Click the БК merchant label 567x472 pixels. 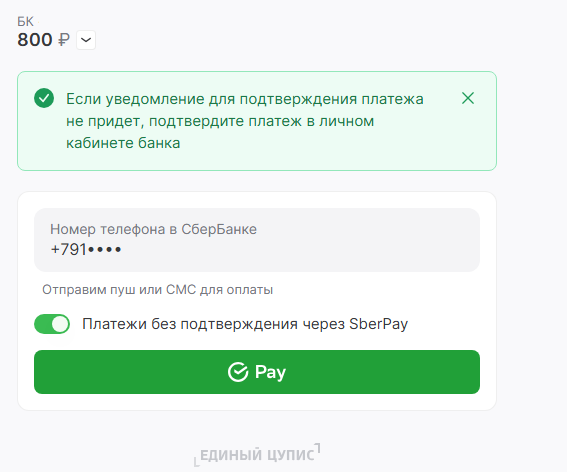[25, 21]
